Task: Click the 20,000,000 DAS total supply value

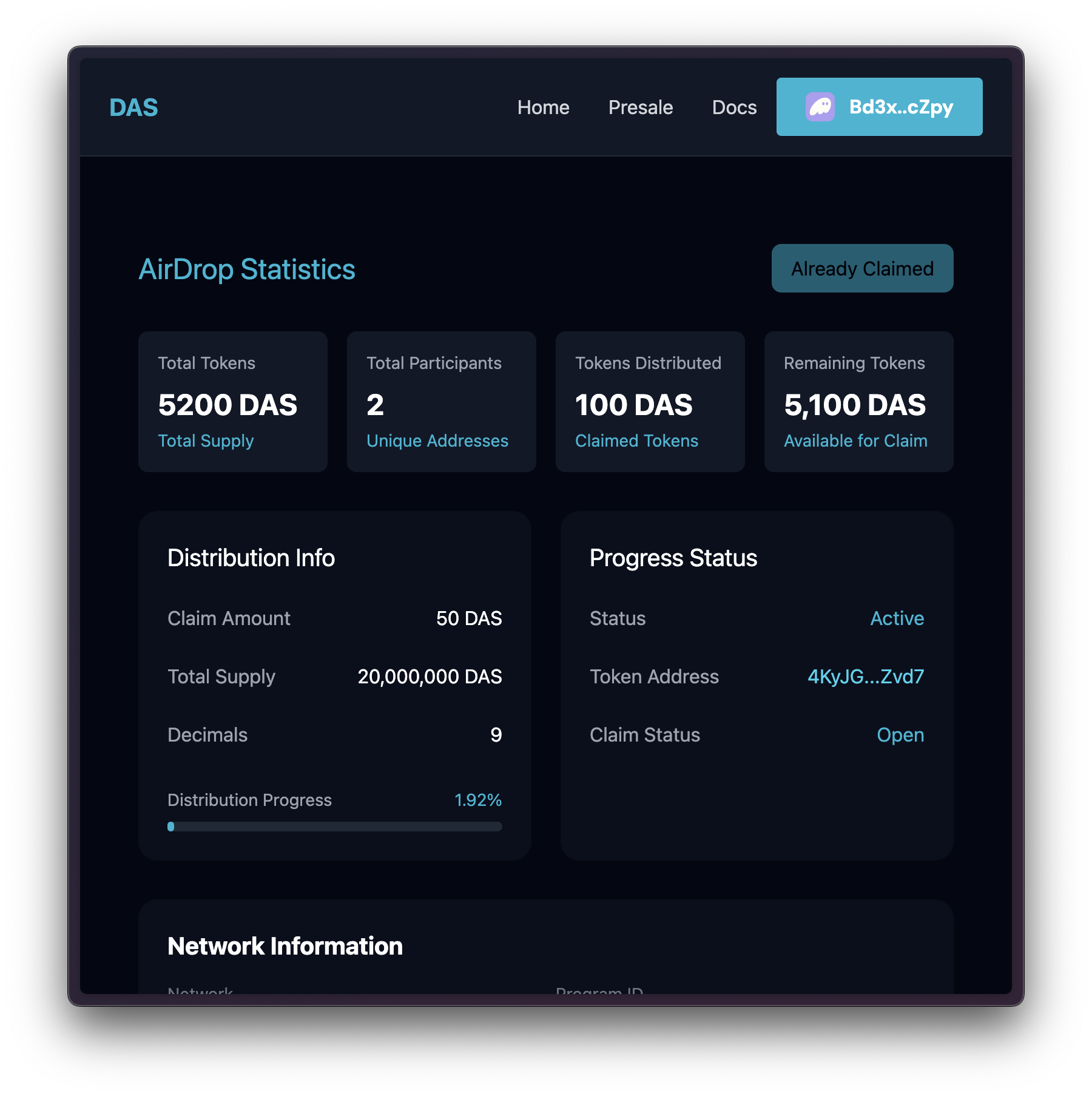Action: [x=430, y=677]
